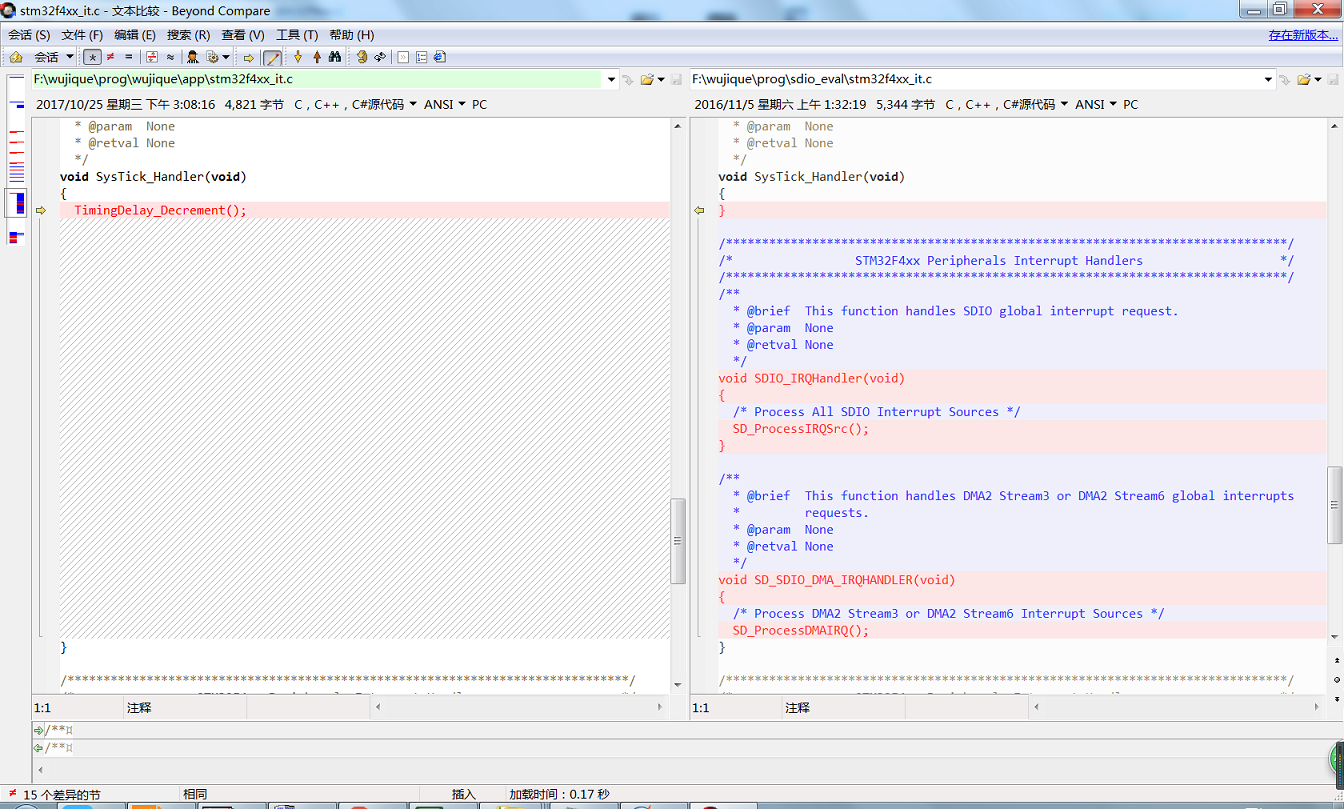The height and width of the screenshot is (809, 1344).
Task: Click right pane scroll-up arrow
Action: pyautogui.click(x=1335, y=125)
